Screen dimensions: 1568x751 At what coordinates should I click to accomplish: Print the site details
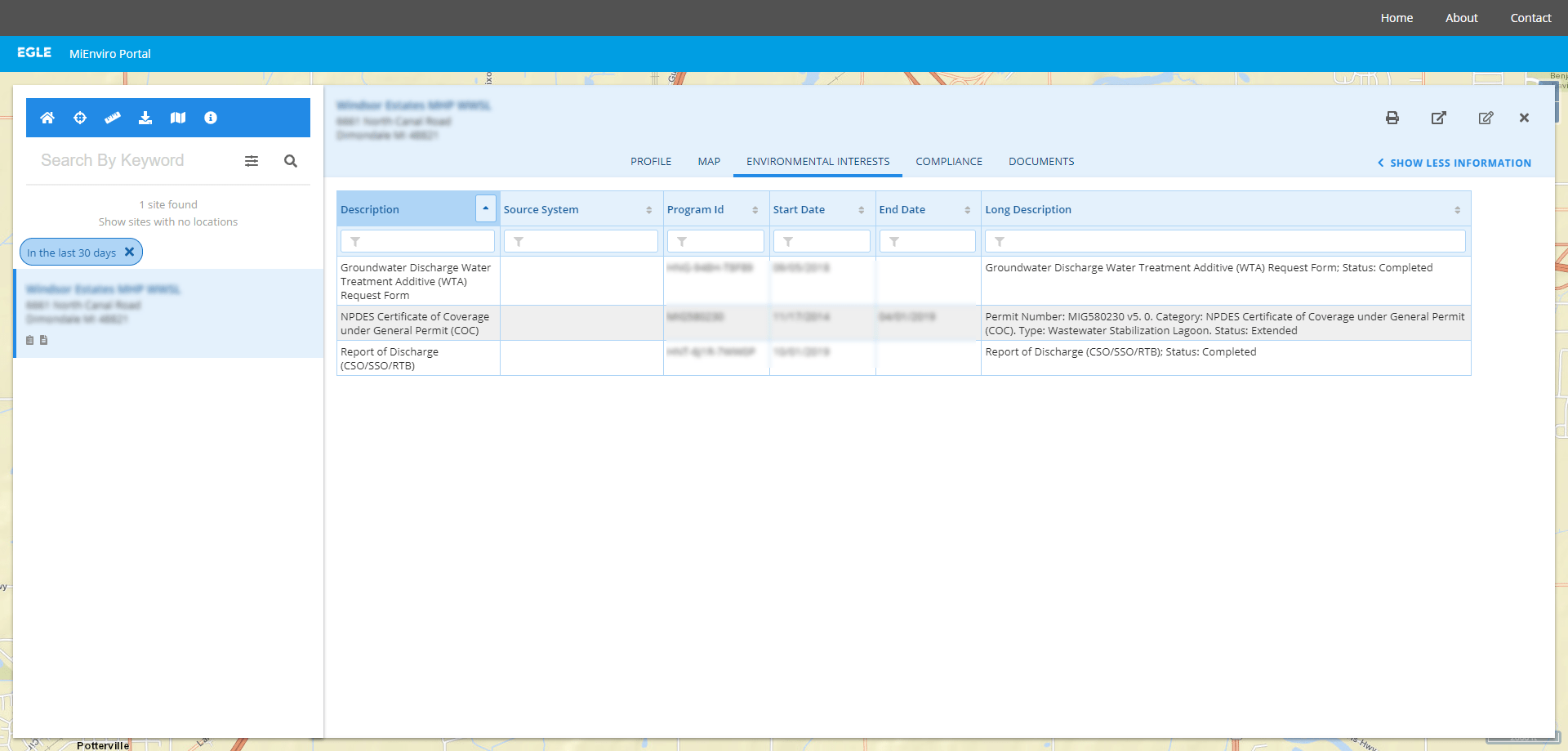(x=1392, y=118)
